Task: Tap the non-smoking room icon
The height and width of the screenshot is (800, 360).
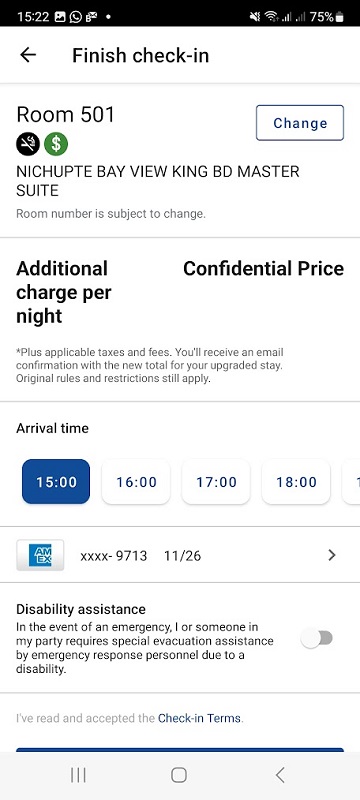Action: pos(28,145)
